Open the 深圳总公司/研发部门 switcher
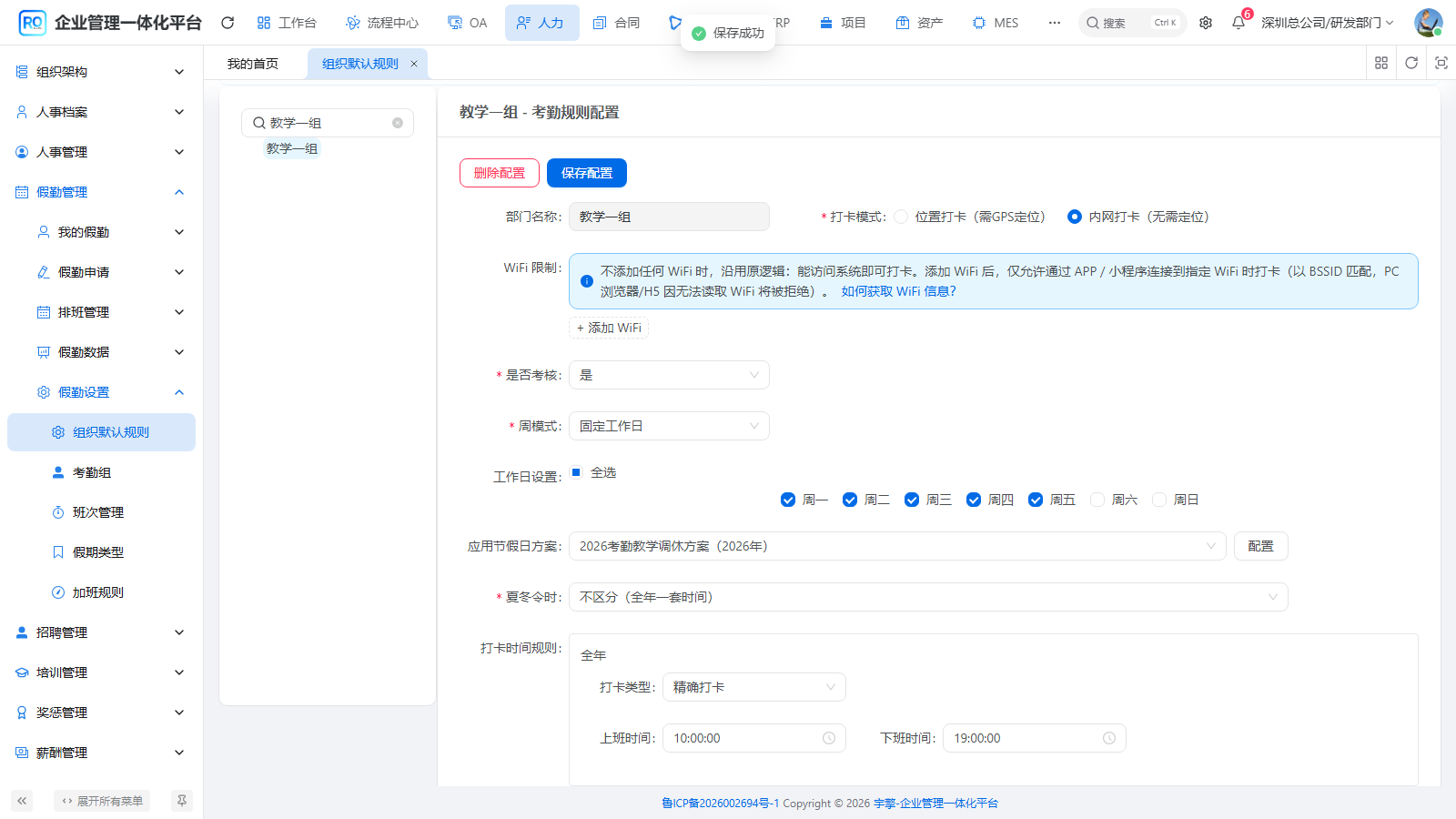Image resolution: width=1456 pixels, height=819 pixels. click(x=1327, y=23)
